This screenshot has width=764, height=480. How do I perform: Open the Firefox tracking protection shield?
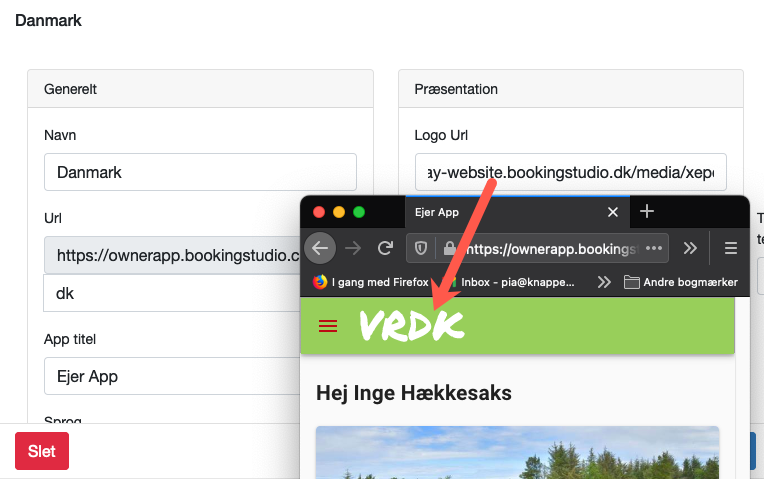click(420, 249)
